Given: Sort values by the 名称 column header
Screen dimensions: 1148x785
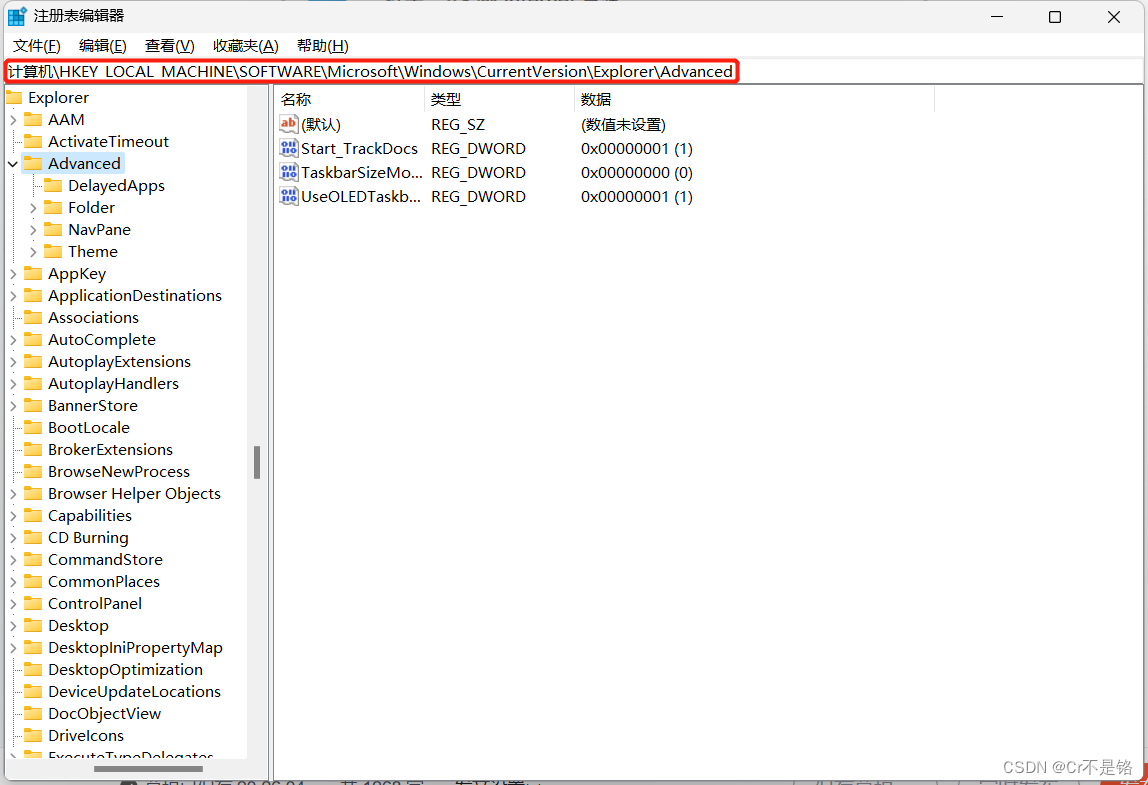Looking at the screenshot, I should pyautogui.click(x=350, y=100).
